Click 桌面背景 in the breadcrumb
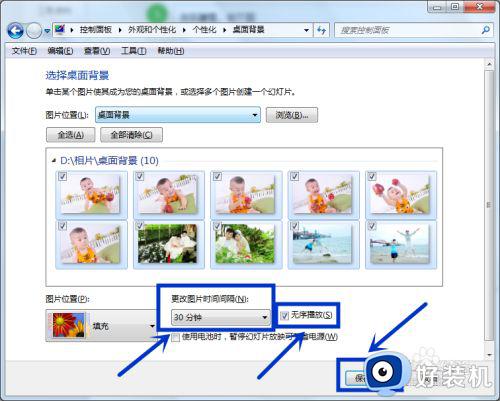The width and height of the screenshot is (500, 401). (x=248, y=30)
